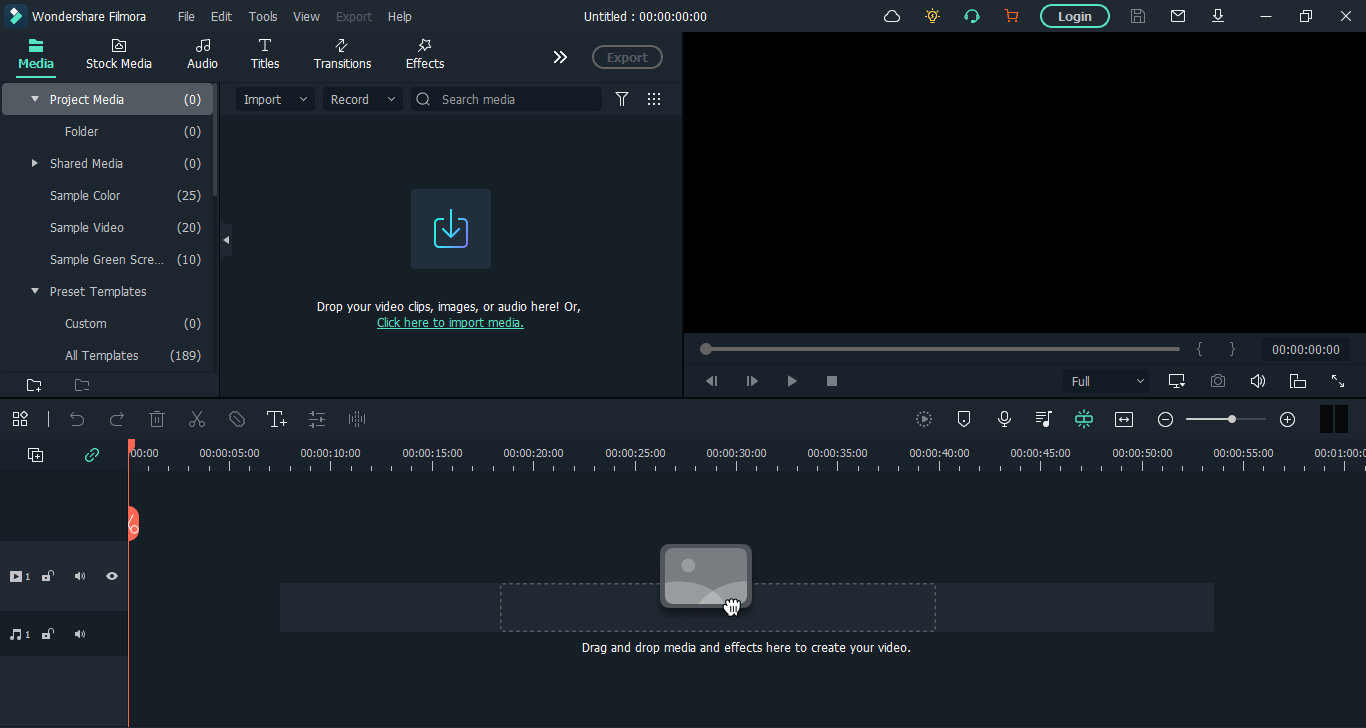
Task: Switch to the Transitions tab
Action: click(342, 54)
